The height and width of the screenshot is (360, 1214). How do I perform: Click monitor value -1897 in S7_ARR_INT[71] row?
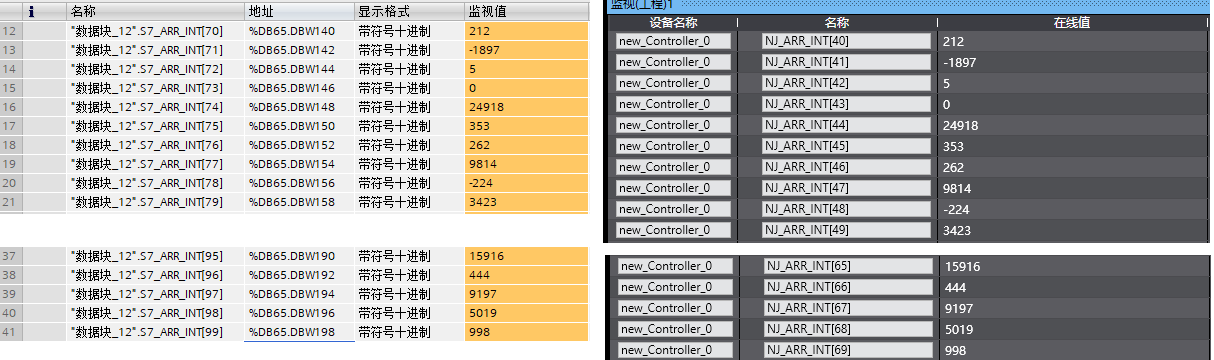[527, 50]
